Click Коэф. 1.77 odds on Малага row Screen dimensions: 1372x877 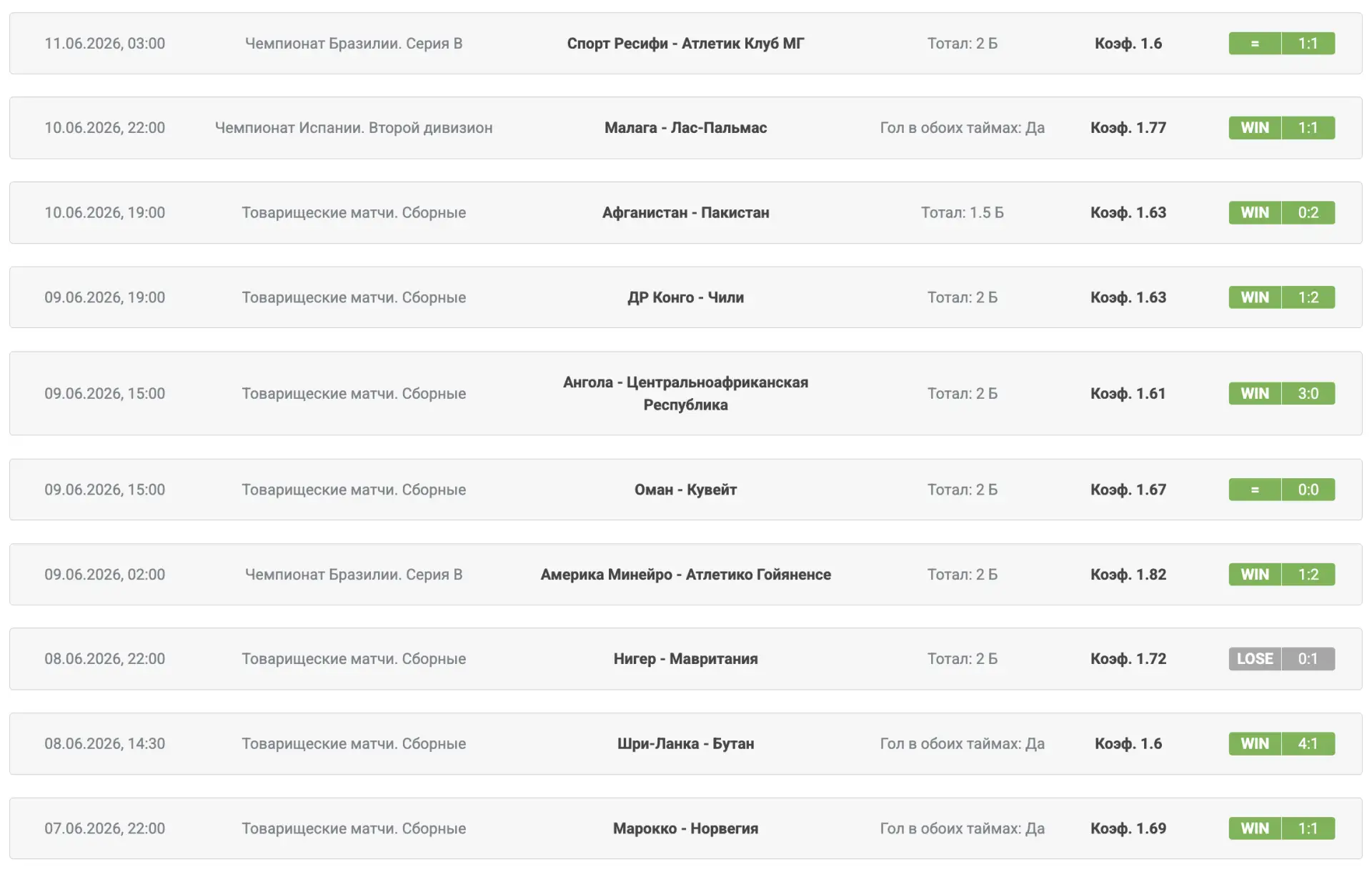coord(1128,128)
